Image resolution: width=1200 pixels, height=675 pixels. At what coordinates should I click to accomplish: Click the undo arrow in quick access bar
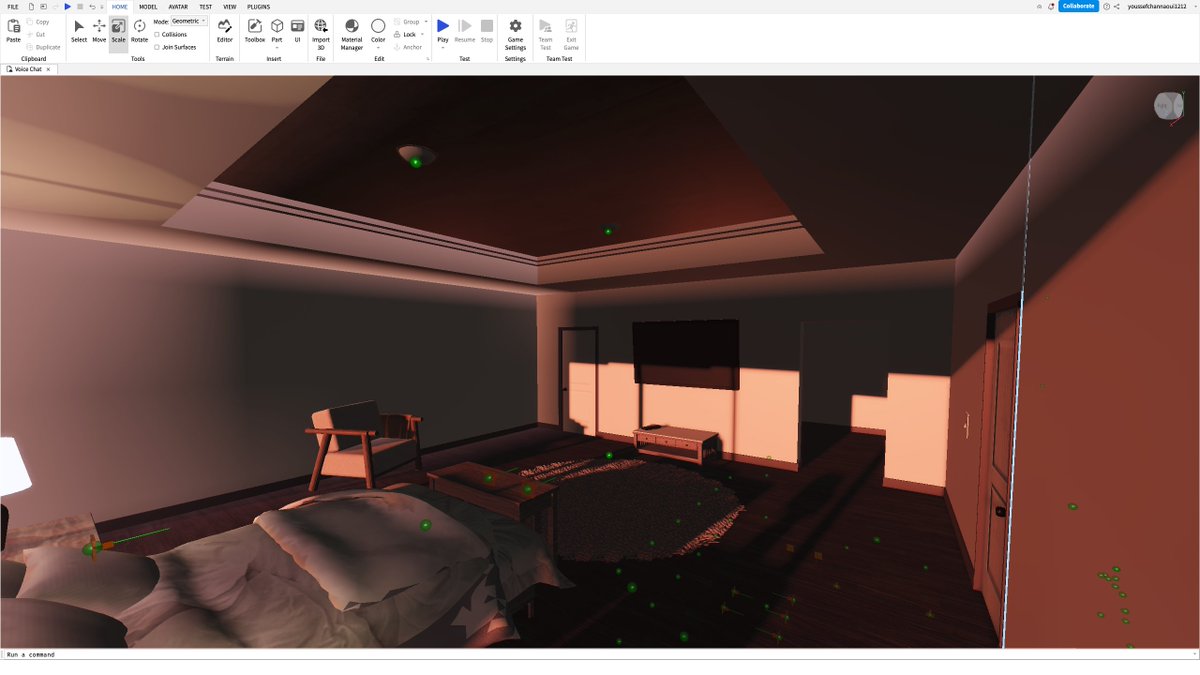[x=92, y=6]
